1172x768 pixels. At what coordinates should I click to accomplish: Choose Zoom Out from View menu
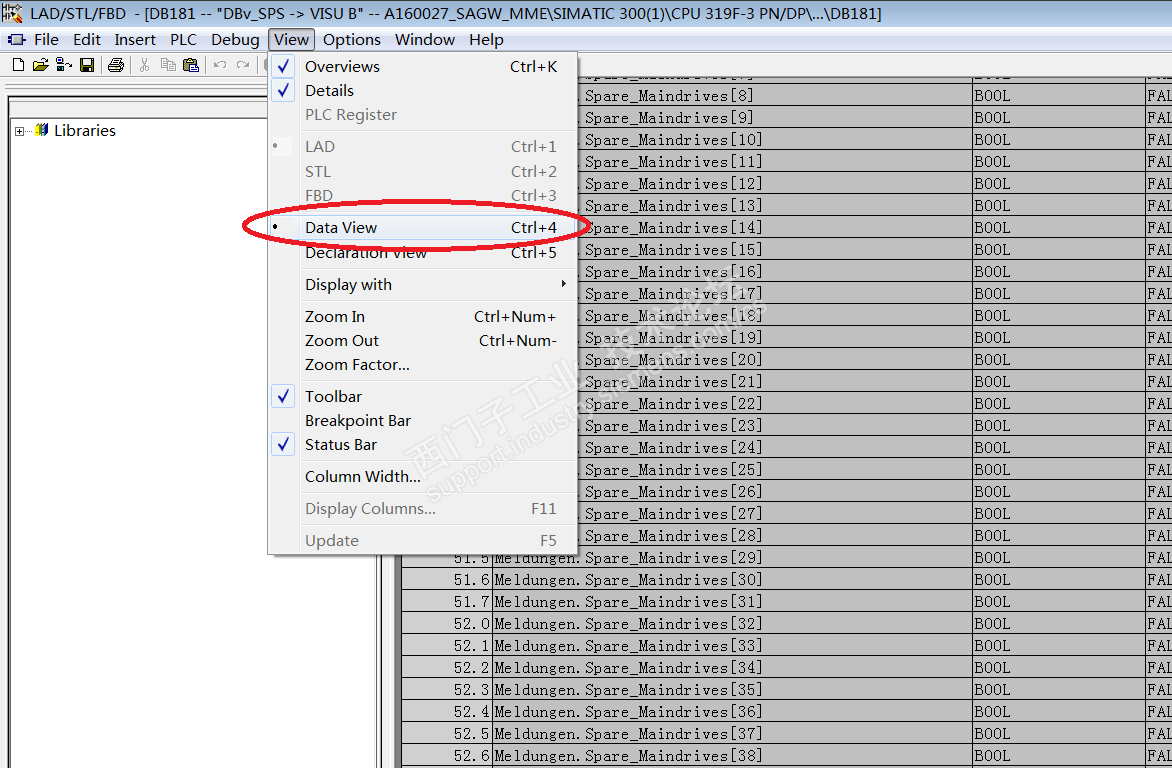coord(424,340)
